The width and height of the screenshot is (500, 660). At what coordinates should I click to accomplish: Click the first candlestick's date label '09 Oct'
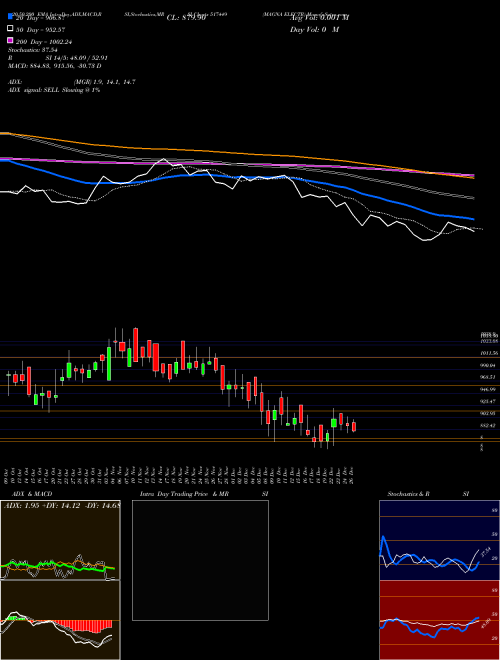(8, 476)
